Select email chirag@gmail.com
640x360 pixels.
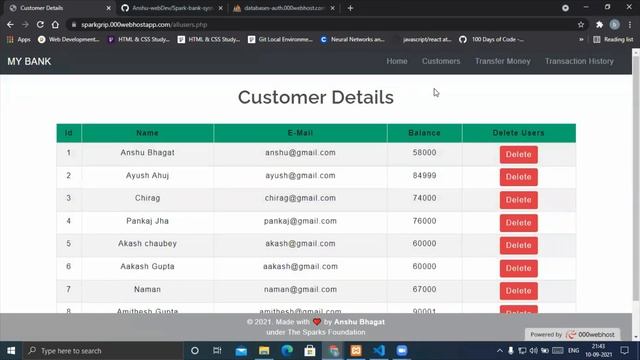point(300,198)
